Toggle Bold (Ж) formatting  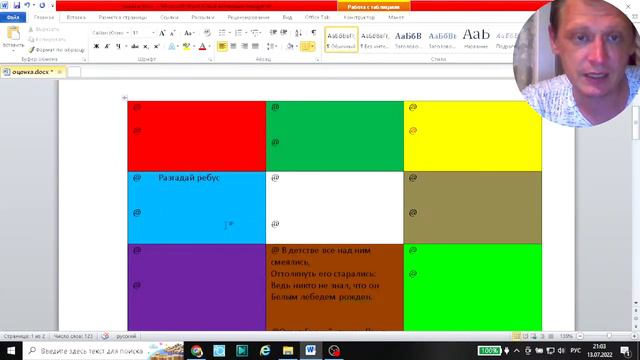pyautogui.click(x=96, y=47)
